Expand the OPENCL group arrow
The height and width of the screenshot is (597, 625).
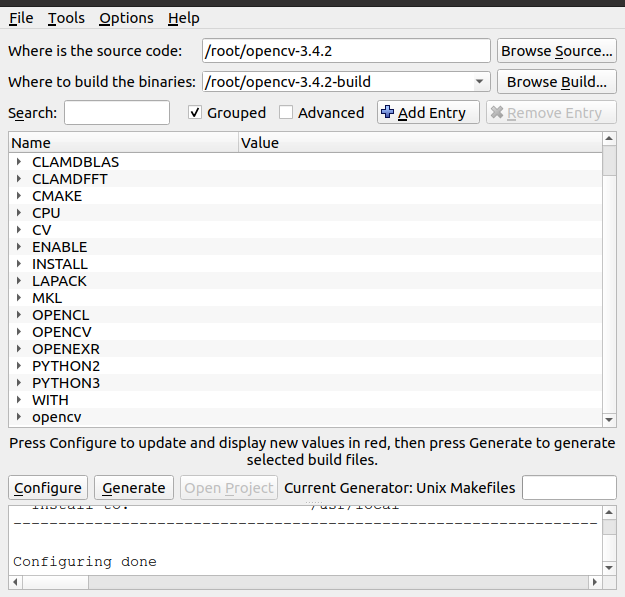click(19, 315)
